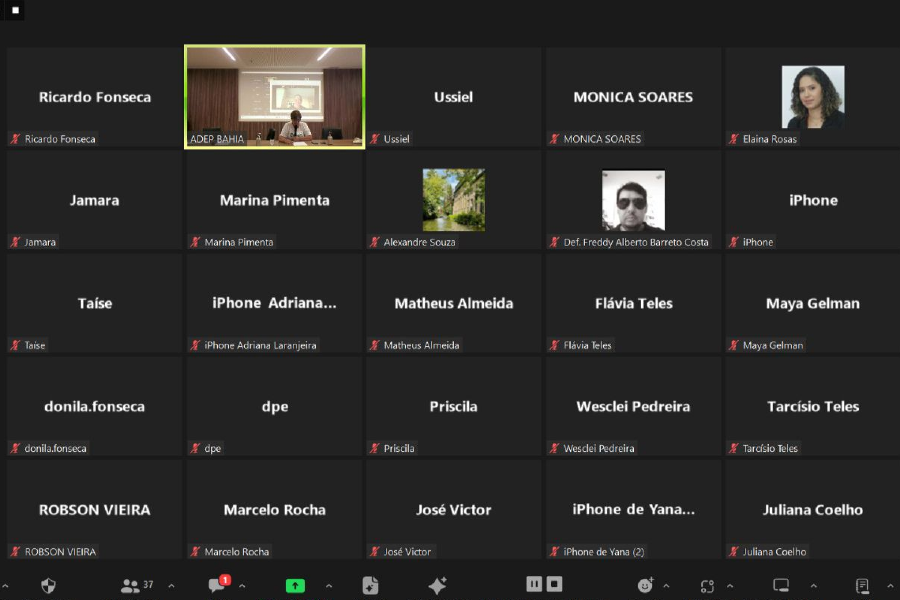Expand the chevron next to Notes
The height and width of the screenshot is (600, 900).
point(890,586)
